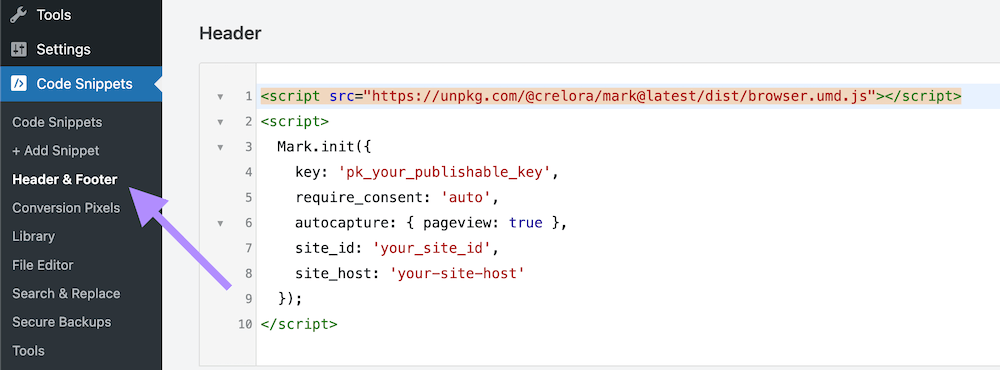
Task: Click the Code Snippets plugin icon
Action: coord(19,84)
